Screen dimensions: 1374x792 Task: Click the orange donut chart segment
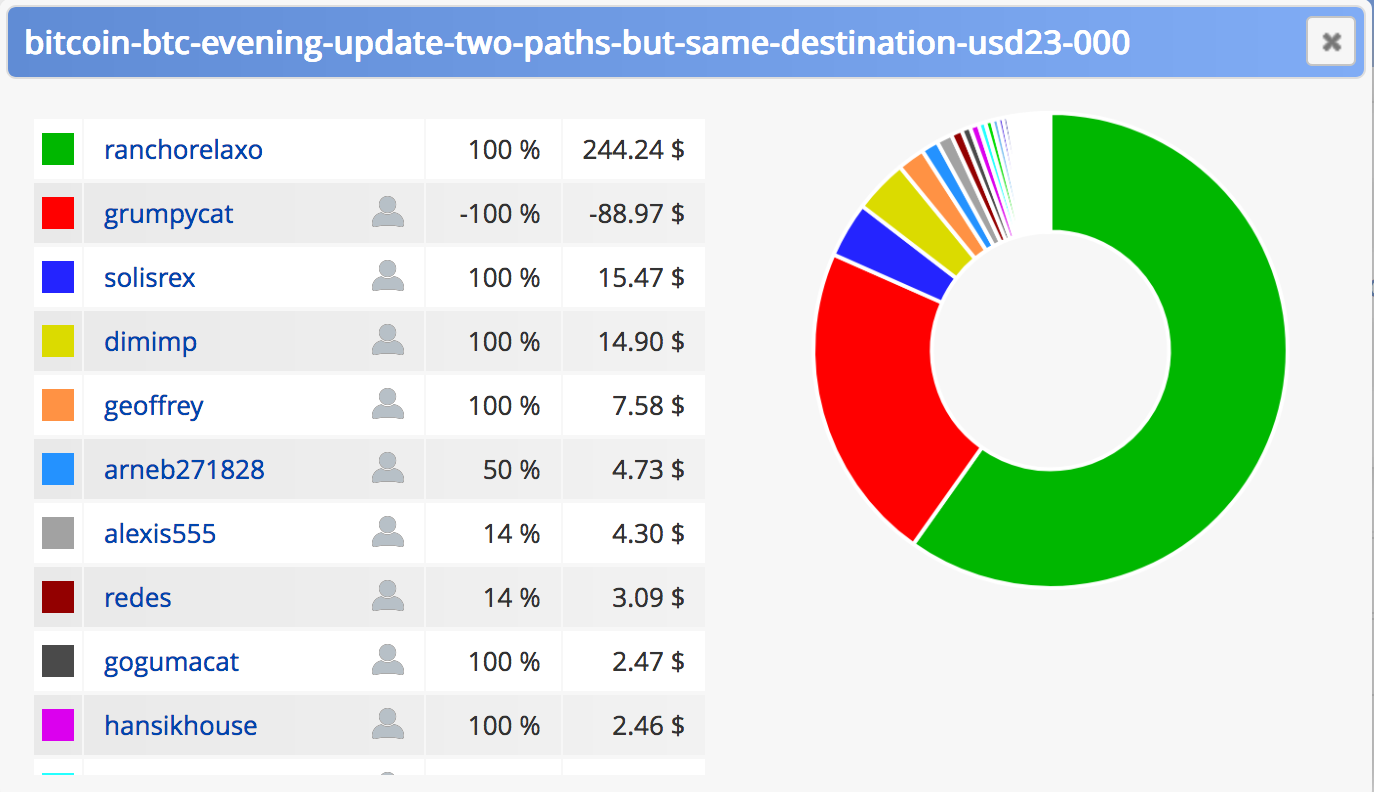(x=942, y=205)
